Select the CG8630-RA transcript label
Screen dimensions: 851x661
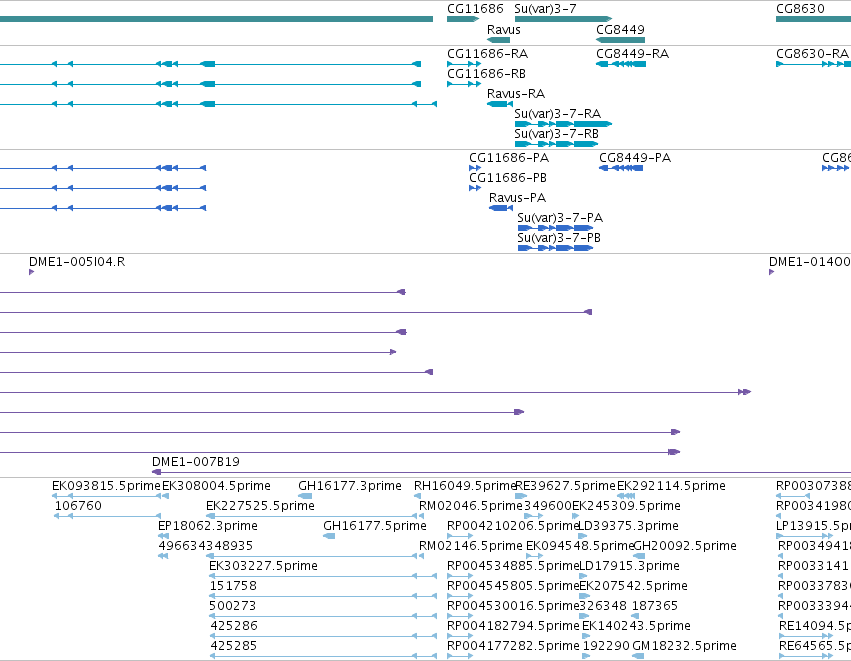click(x=812, y=54)
